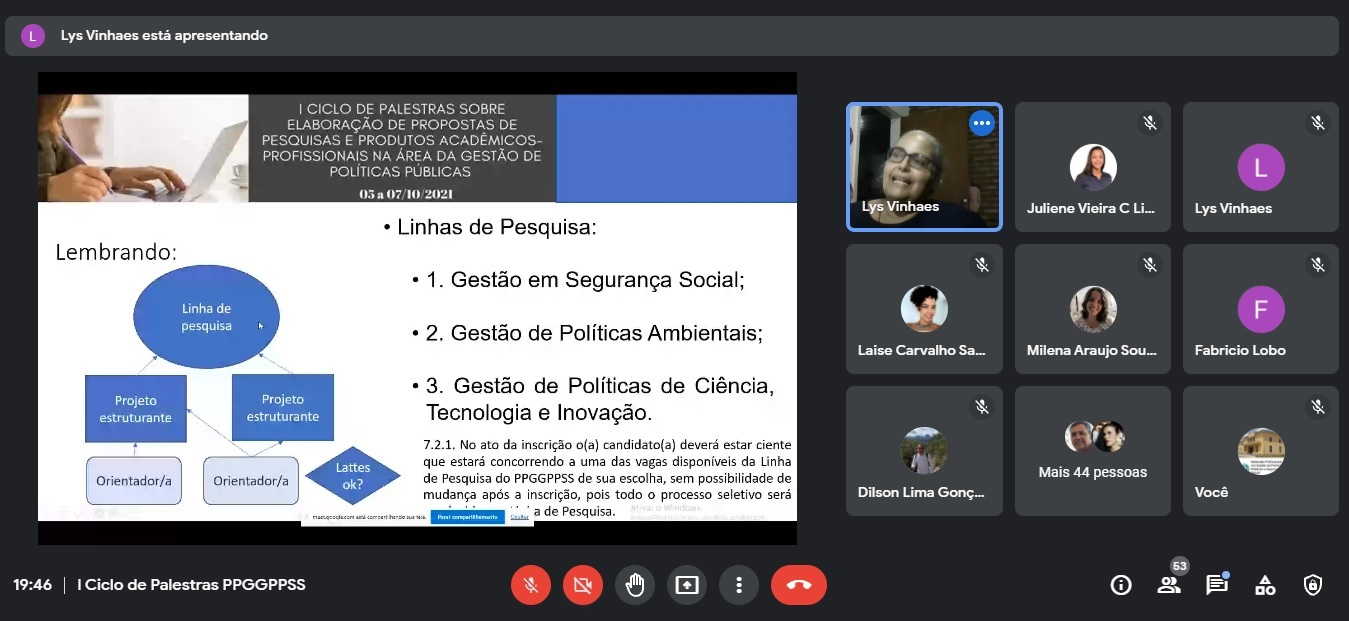
Task: Raise your hand in the meeting
Action: 635,585
